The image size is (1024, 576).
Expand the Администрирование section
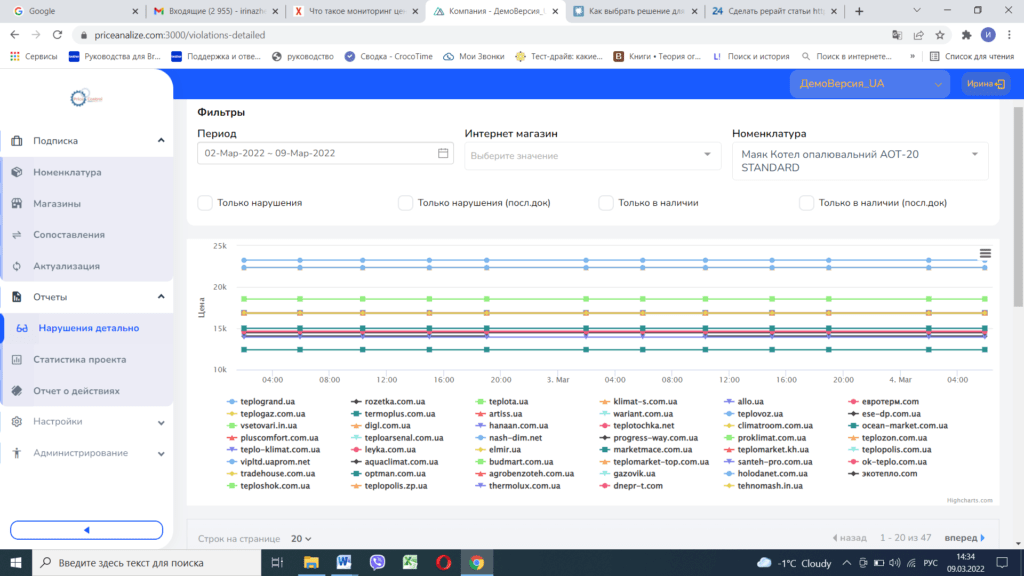coord(87,453)
